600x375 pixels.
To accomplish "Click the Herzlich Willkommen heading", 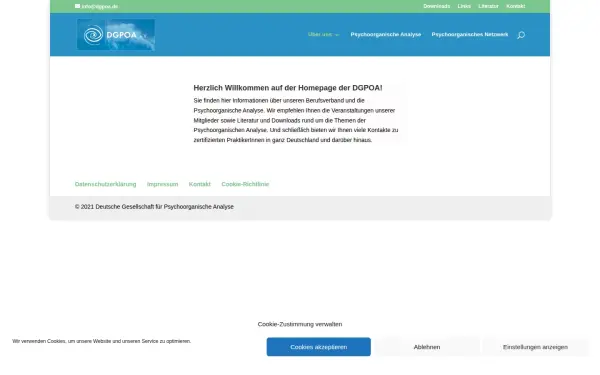I will coord(288,88).
